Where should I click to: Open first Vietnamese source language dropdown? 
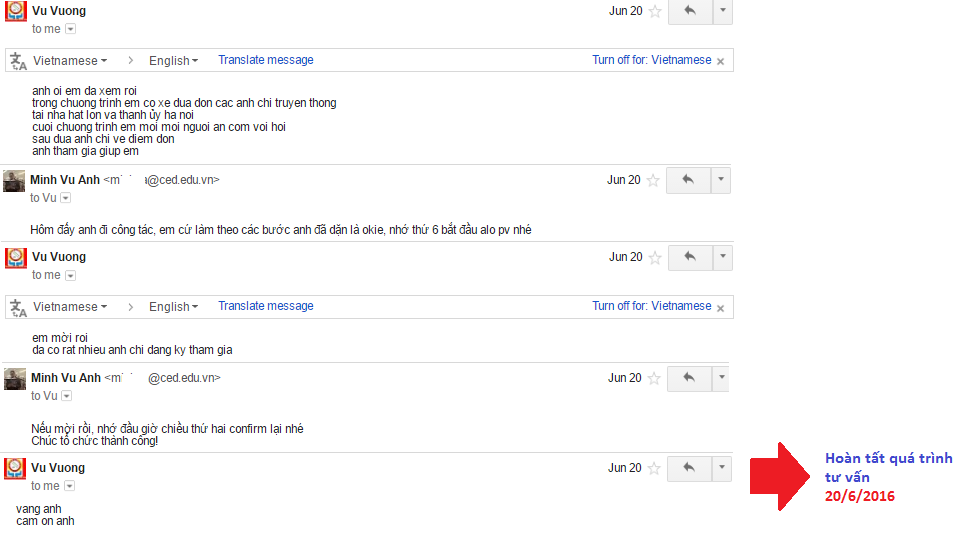click(x=70, y=60)
